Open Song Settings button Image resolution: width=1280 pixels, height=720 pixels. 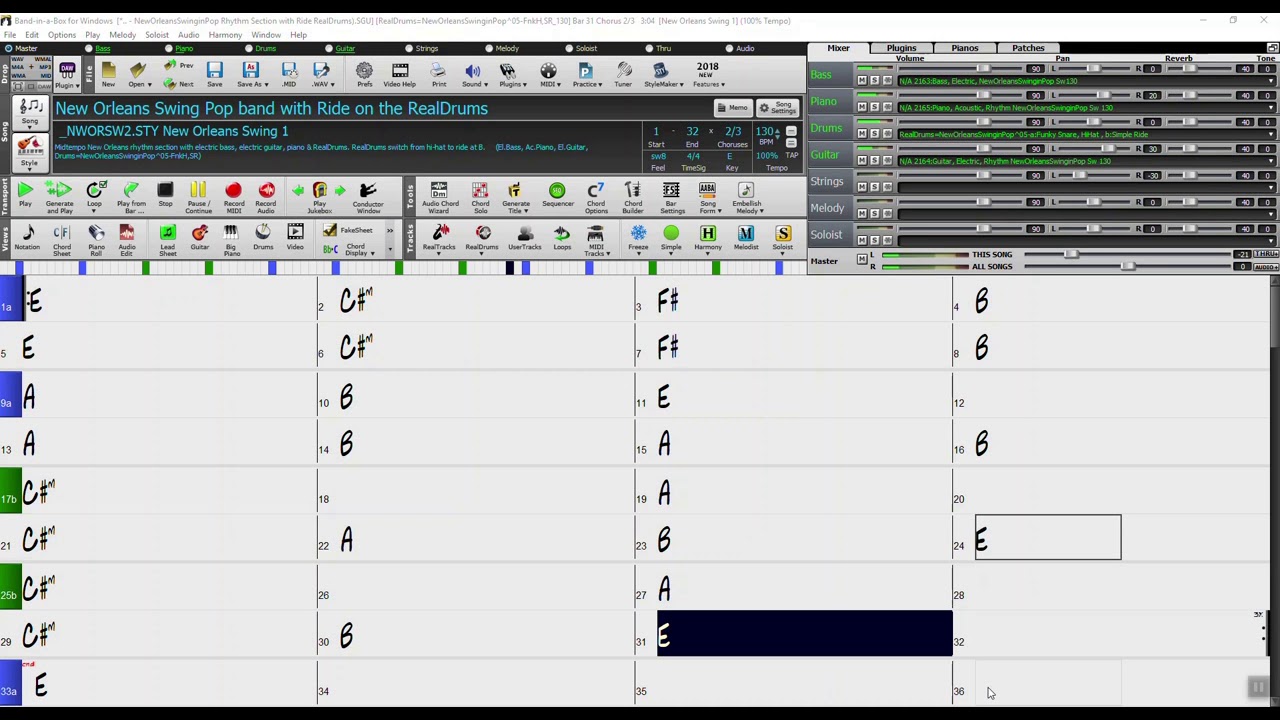coord(776,108)
